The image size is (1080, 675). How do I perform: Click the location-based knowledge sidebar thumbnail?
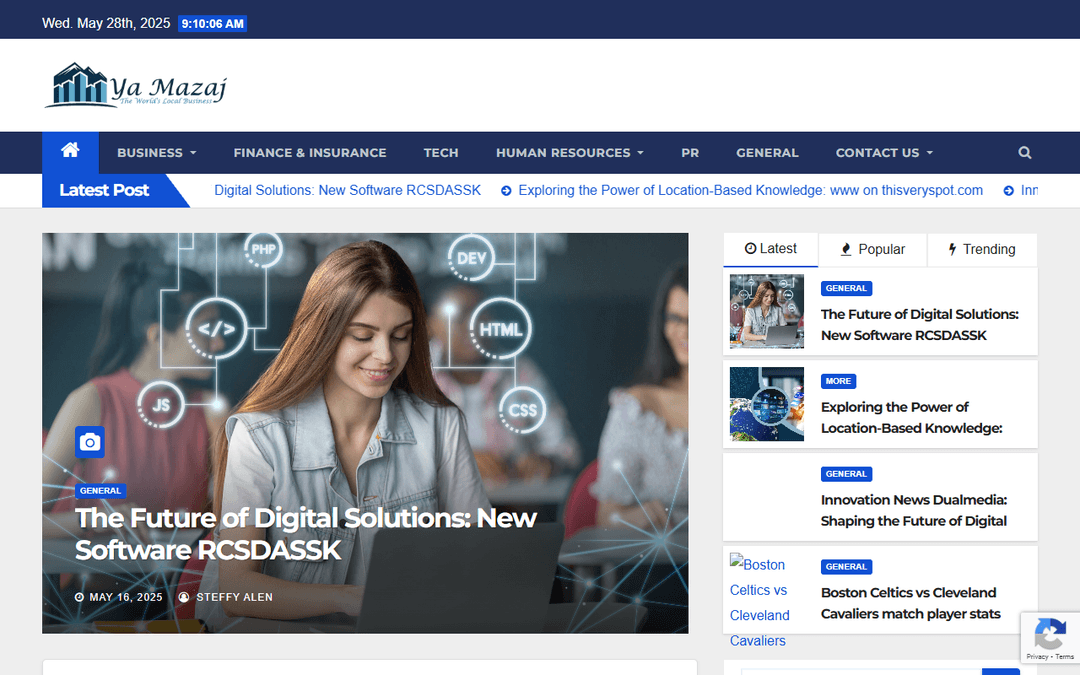(x=767, y=404)
